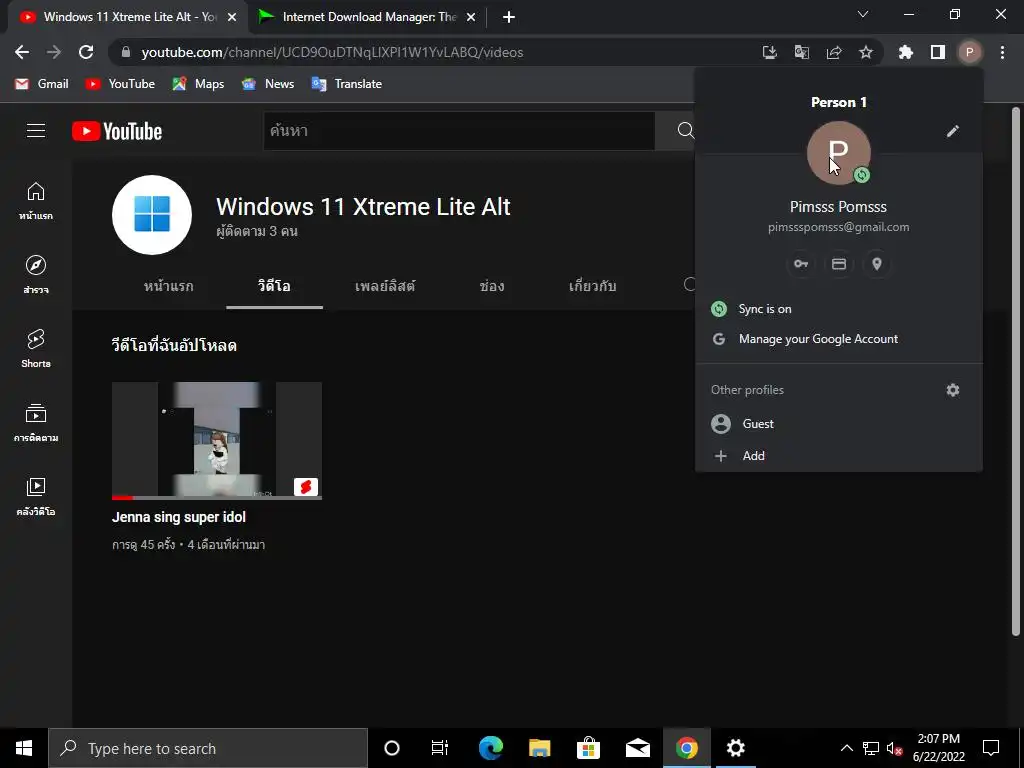Go back with the browser back arrow
The height and width of the screenshot is (768, 1024).
pos(22,52)
